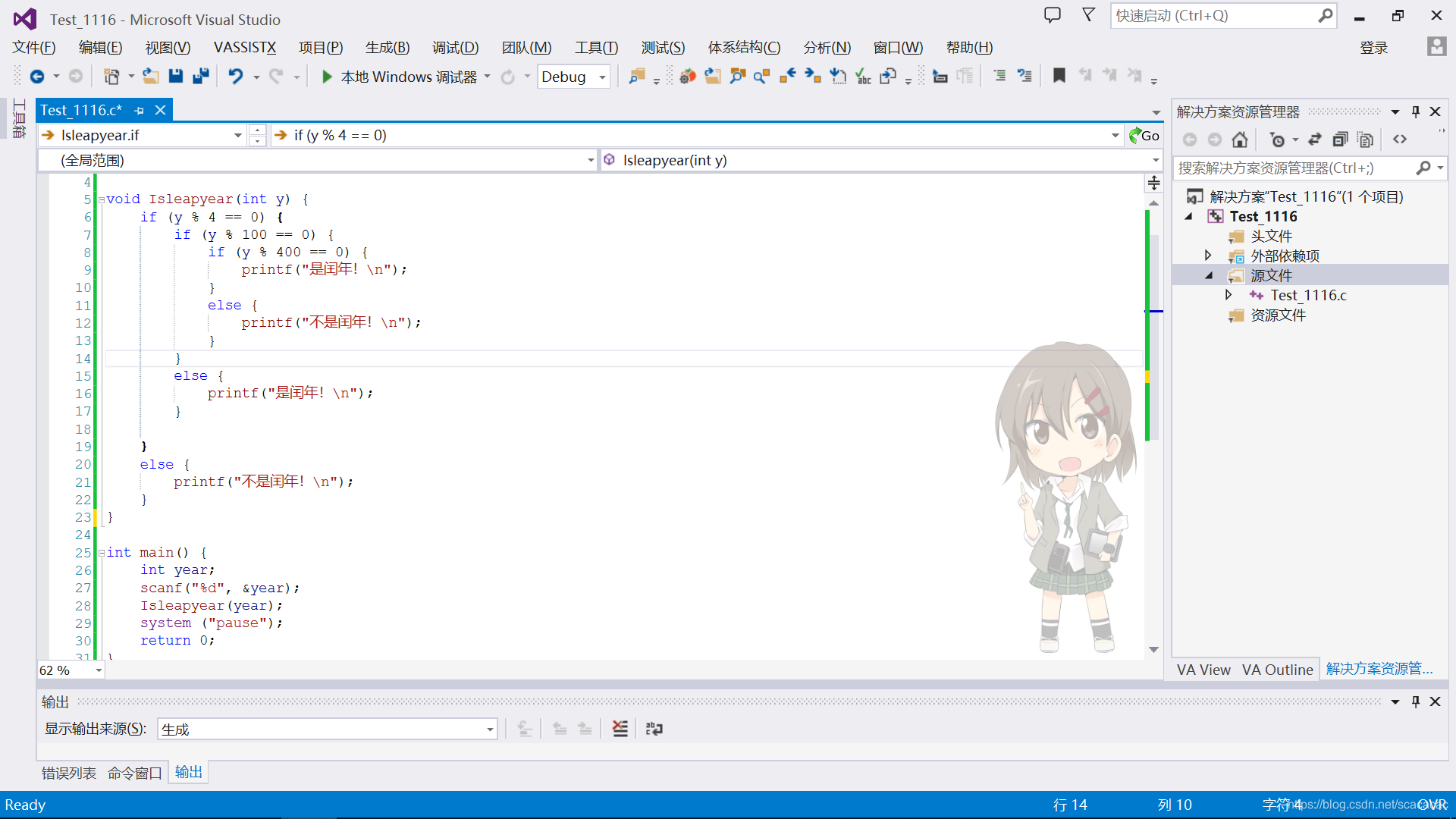Collapse the Test_1116 project node
This screenshot has width=1456, height=819.
(1189, 217)
